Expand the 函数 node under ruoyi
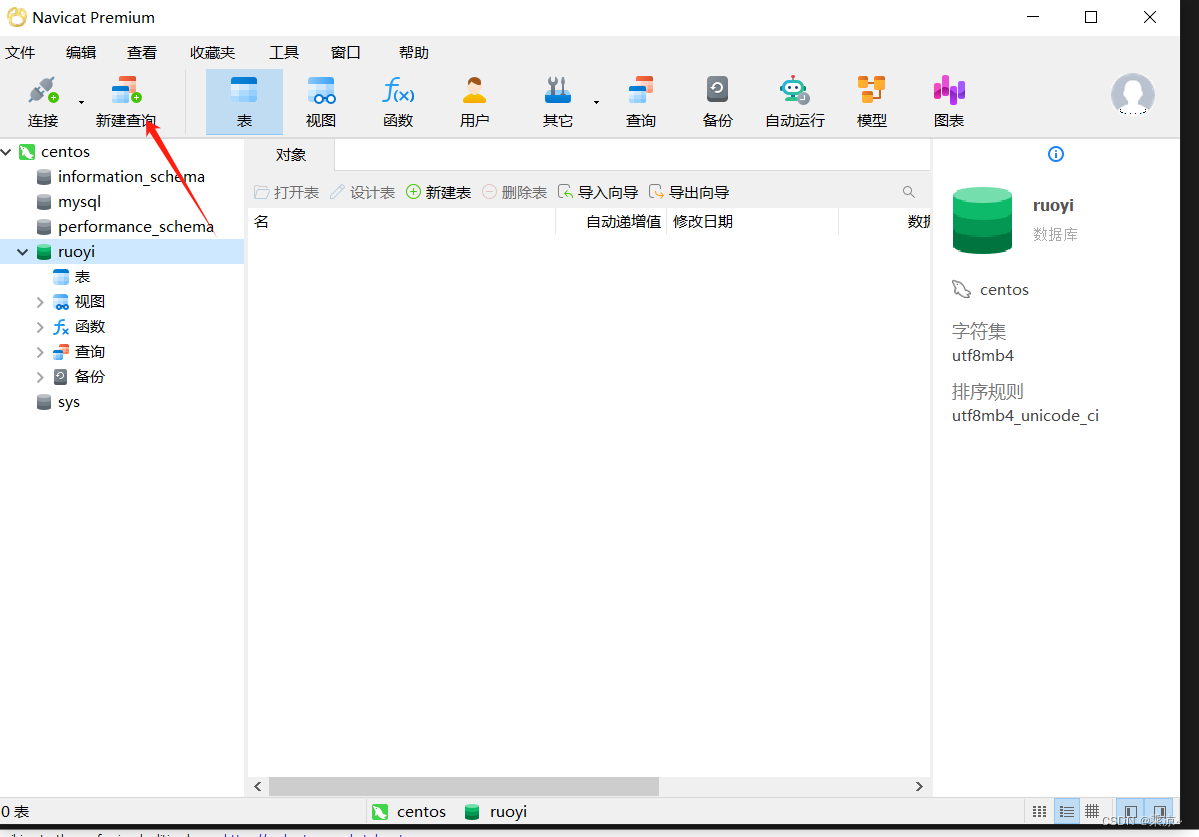 [40, 327]
